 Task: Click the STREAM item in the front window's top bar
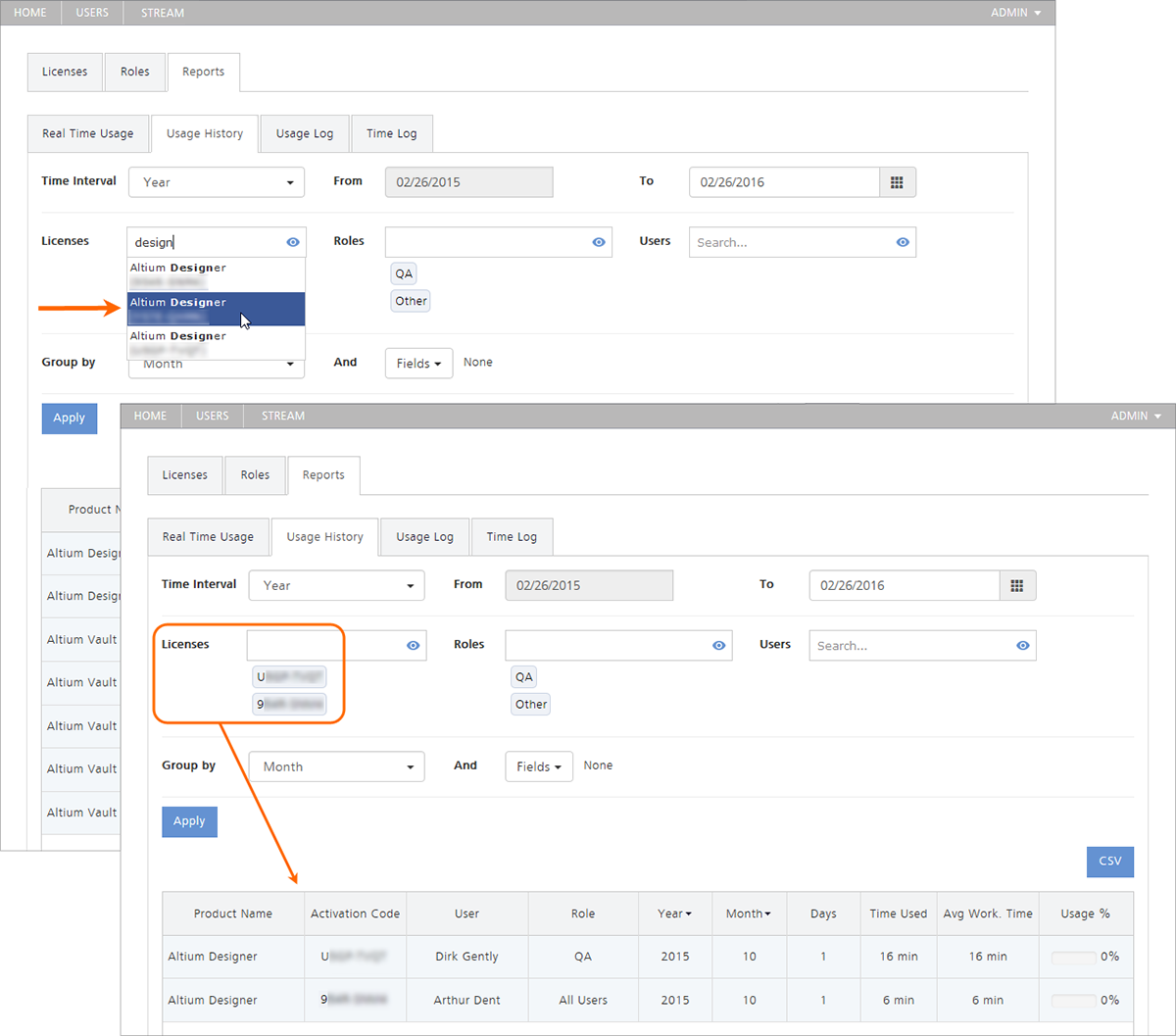(x=282, y=416)
